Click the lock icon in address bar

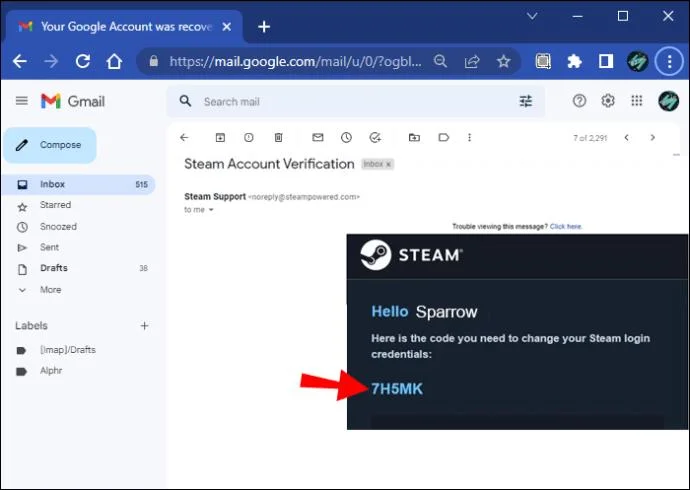point(154,61)
